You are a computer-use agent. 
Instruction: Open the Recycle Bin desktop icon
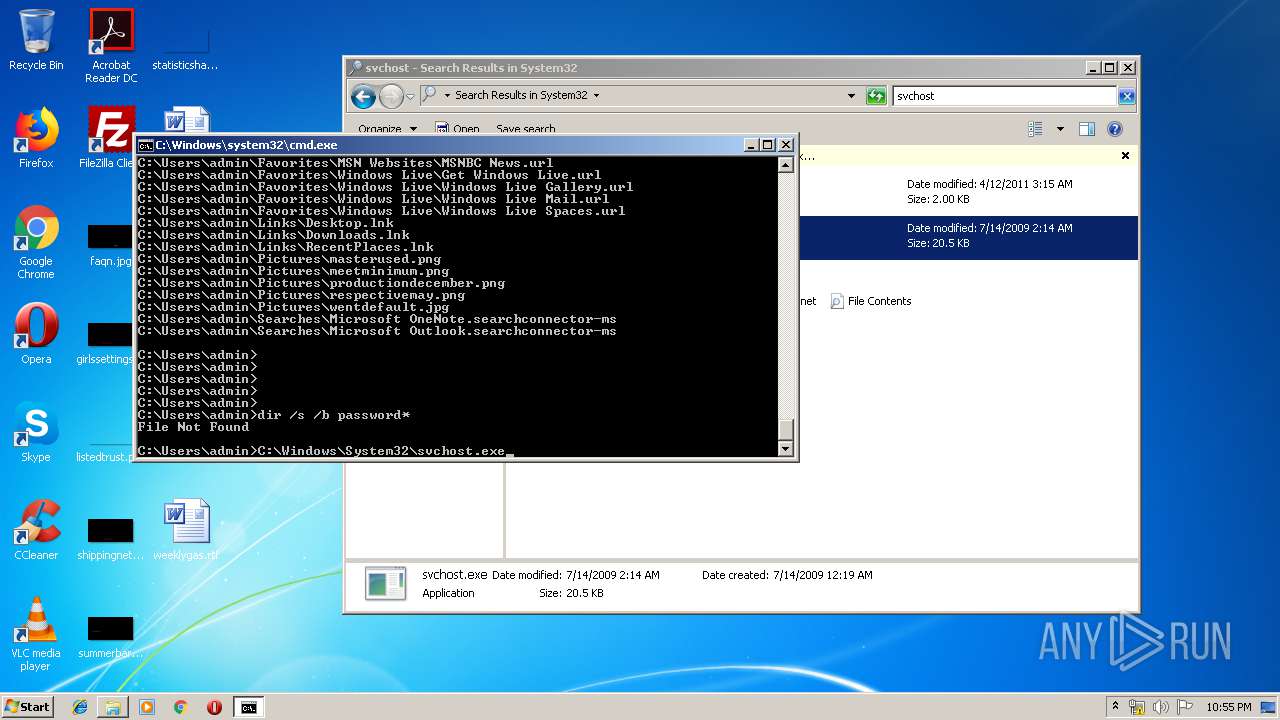point(36,40)
